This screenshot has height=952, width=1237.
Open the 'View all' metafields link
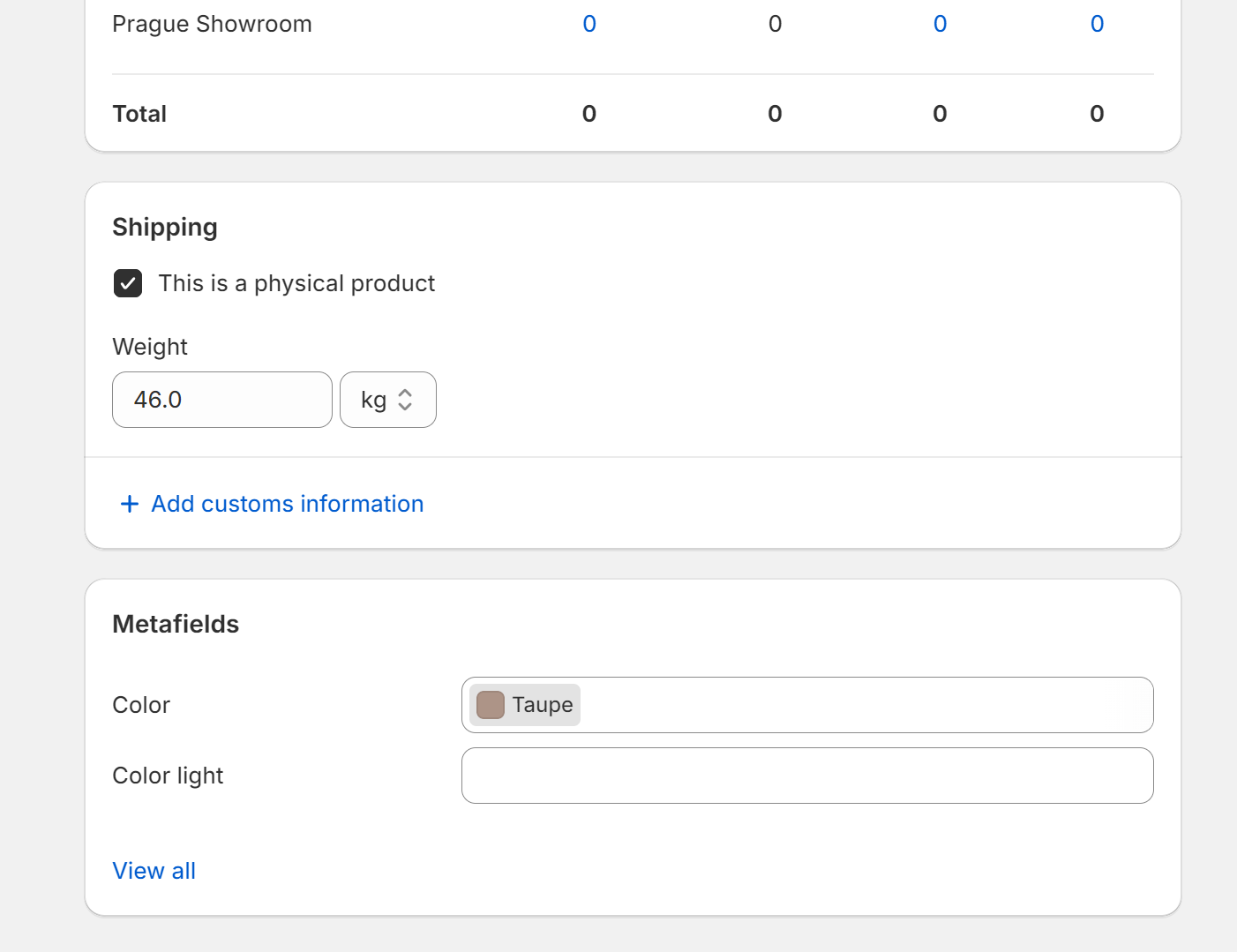[154, 871]
